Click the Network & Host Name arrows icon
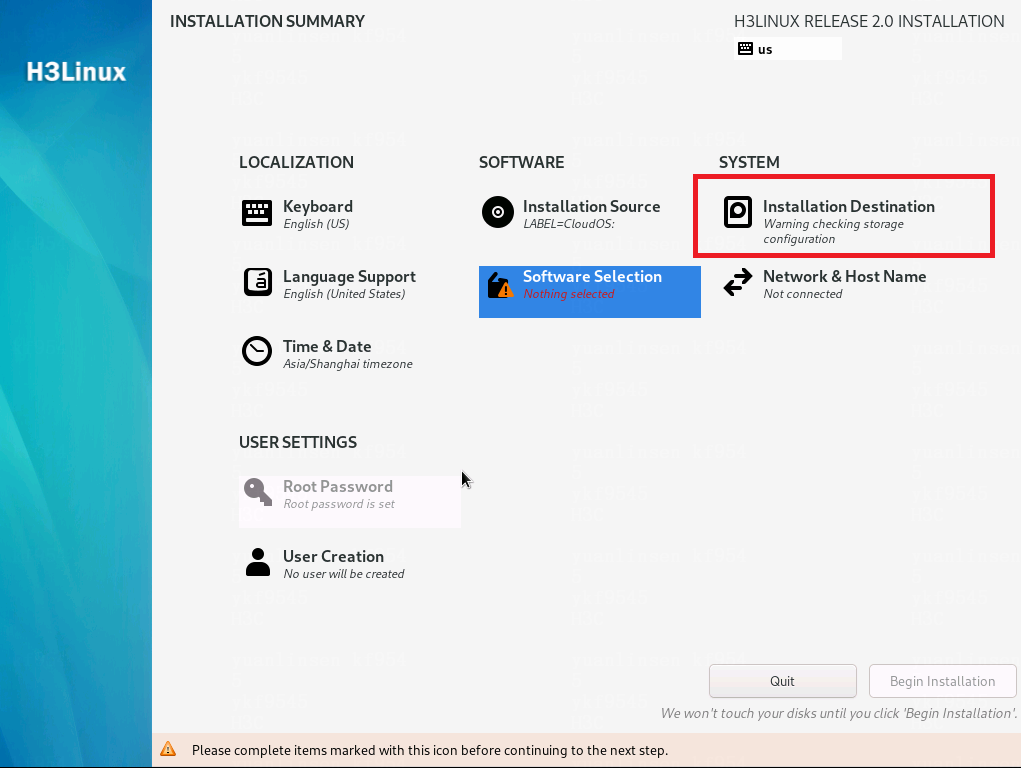The width and height of the screenshot is (1021, 768). click(x=738, y=283)
